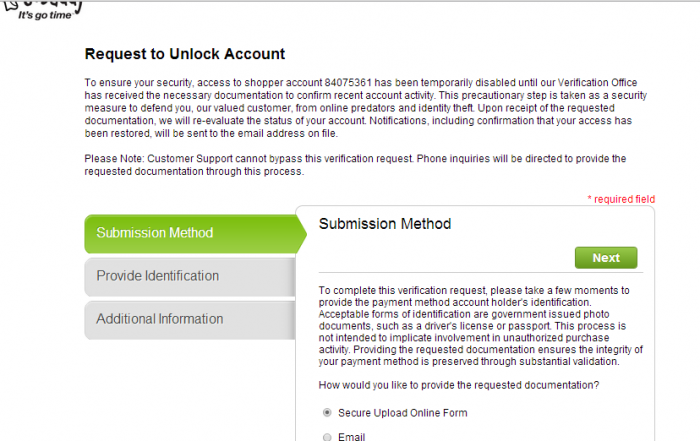Screen dimensions: 700x441
Task: Click the "How would you like to provide" question
Action: [x=459, y=385]
